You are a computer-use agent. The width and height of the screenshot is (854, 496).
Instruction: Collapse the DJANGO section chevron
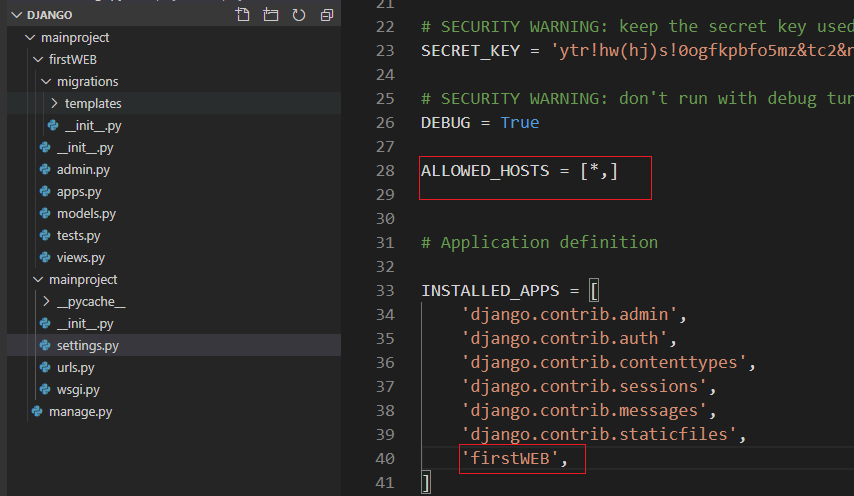pos(17,15)
